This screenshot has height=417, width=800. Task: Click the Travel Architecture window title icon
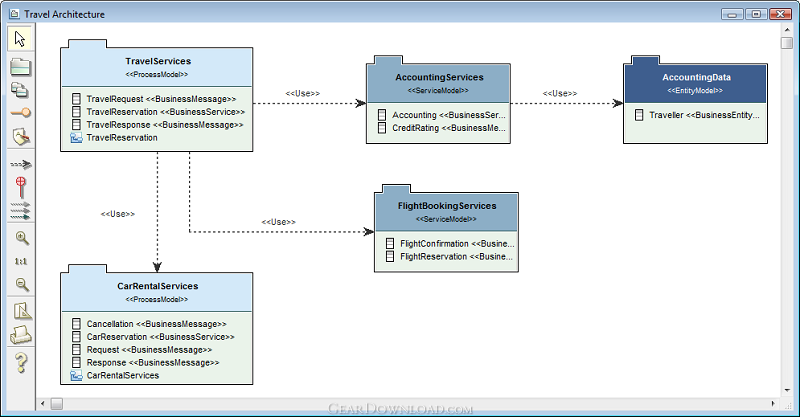click(14, 14)
